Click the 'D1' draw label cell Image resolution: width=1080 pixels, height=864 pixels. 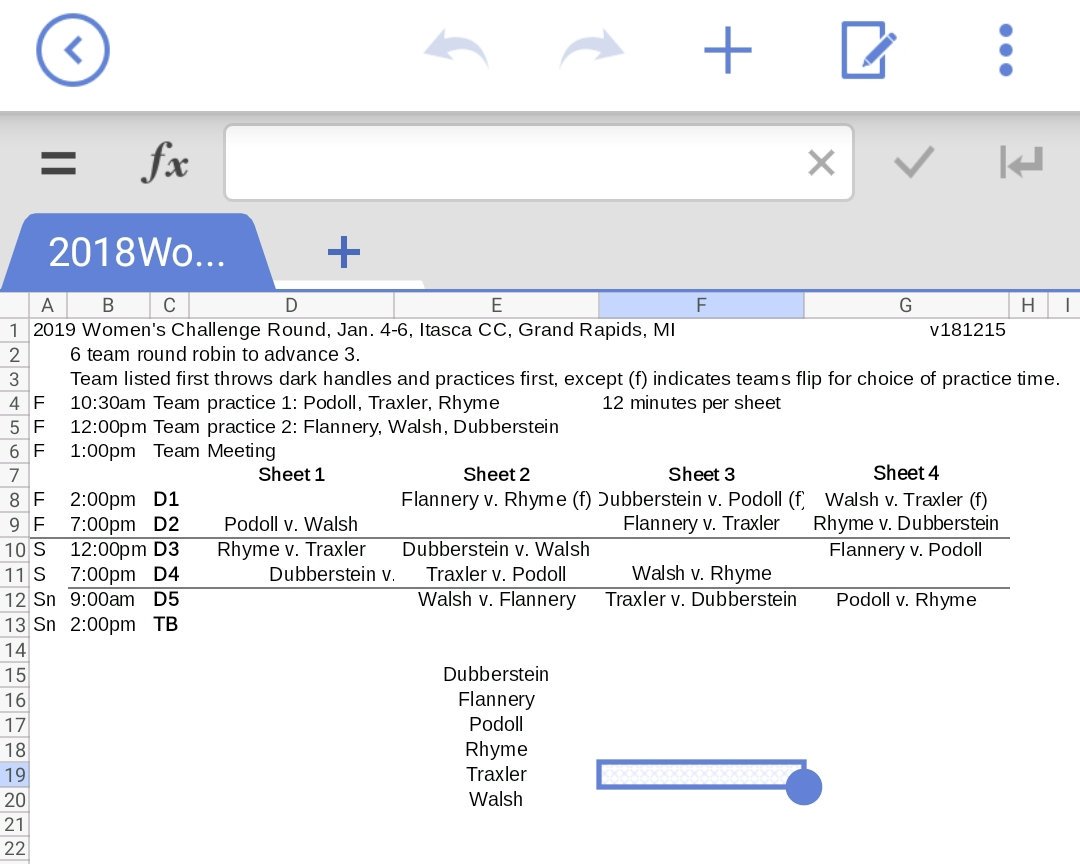(166, 500)
